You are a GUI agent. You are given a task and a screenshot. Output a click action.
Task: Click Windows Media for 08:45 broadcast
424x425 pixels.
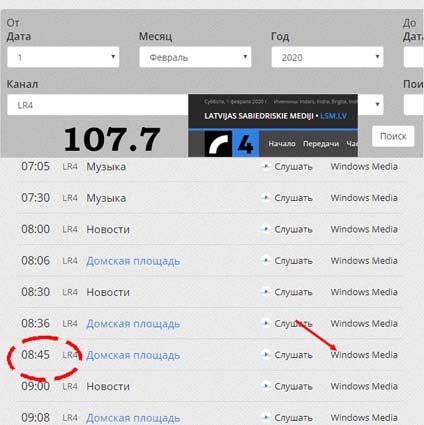364,355
